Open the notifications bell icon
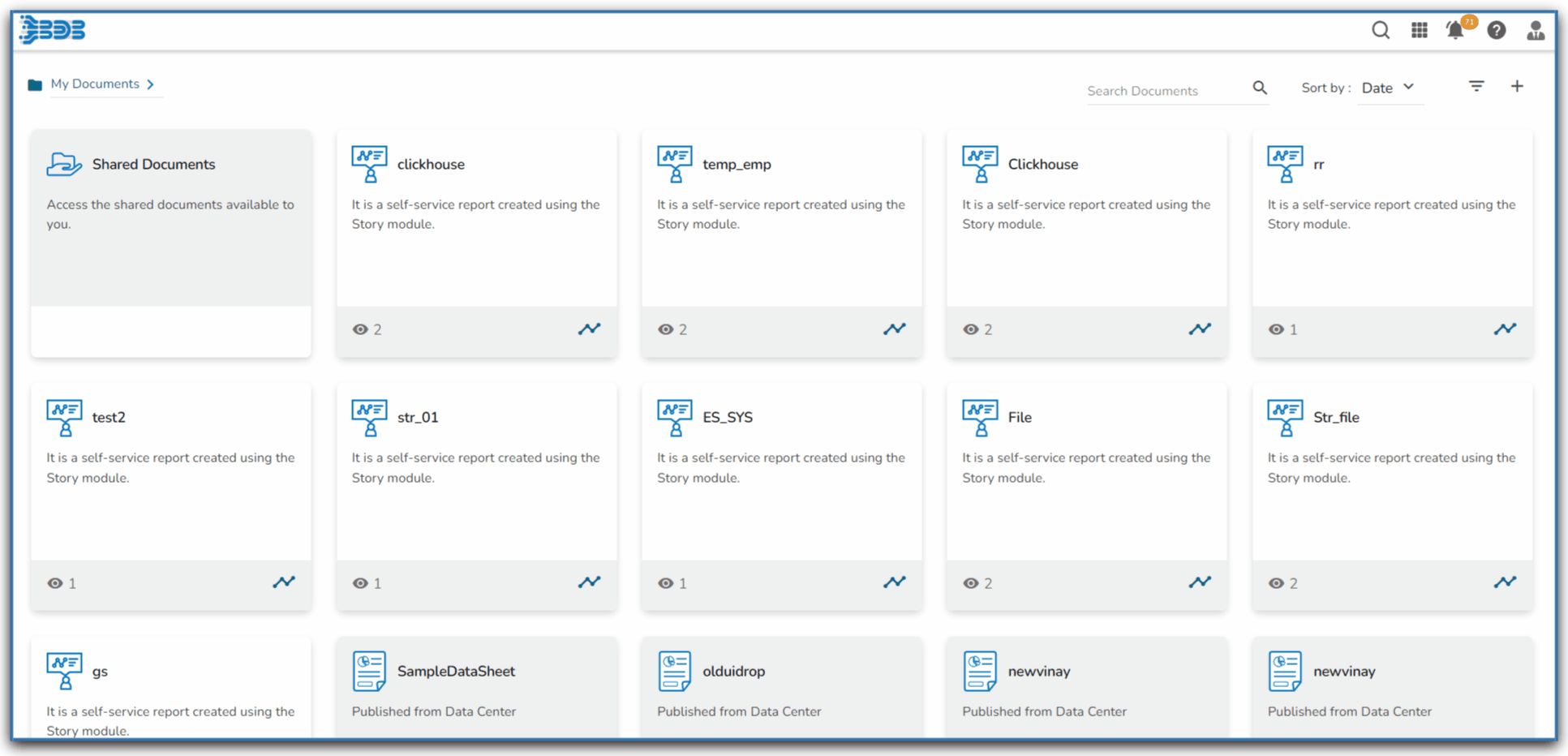Image resolution: width=1568 pixels, height=756 pixels. [x=1455, y=31]
